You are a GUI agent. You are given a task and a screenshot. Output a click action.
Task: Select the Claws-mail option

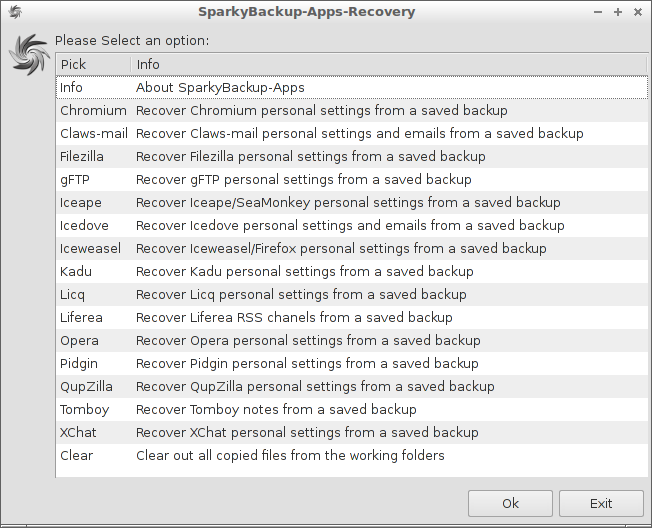(x=94, y=133)
